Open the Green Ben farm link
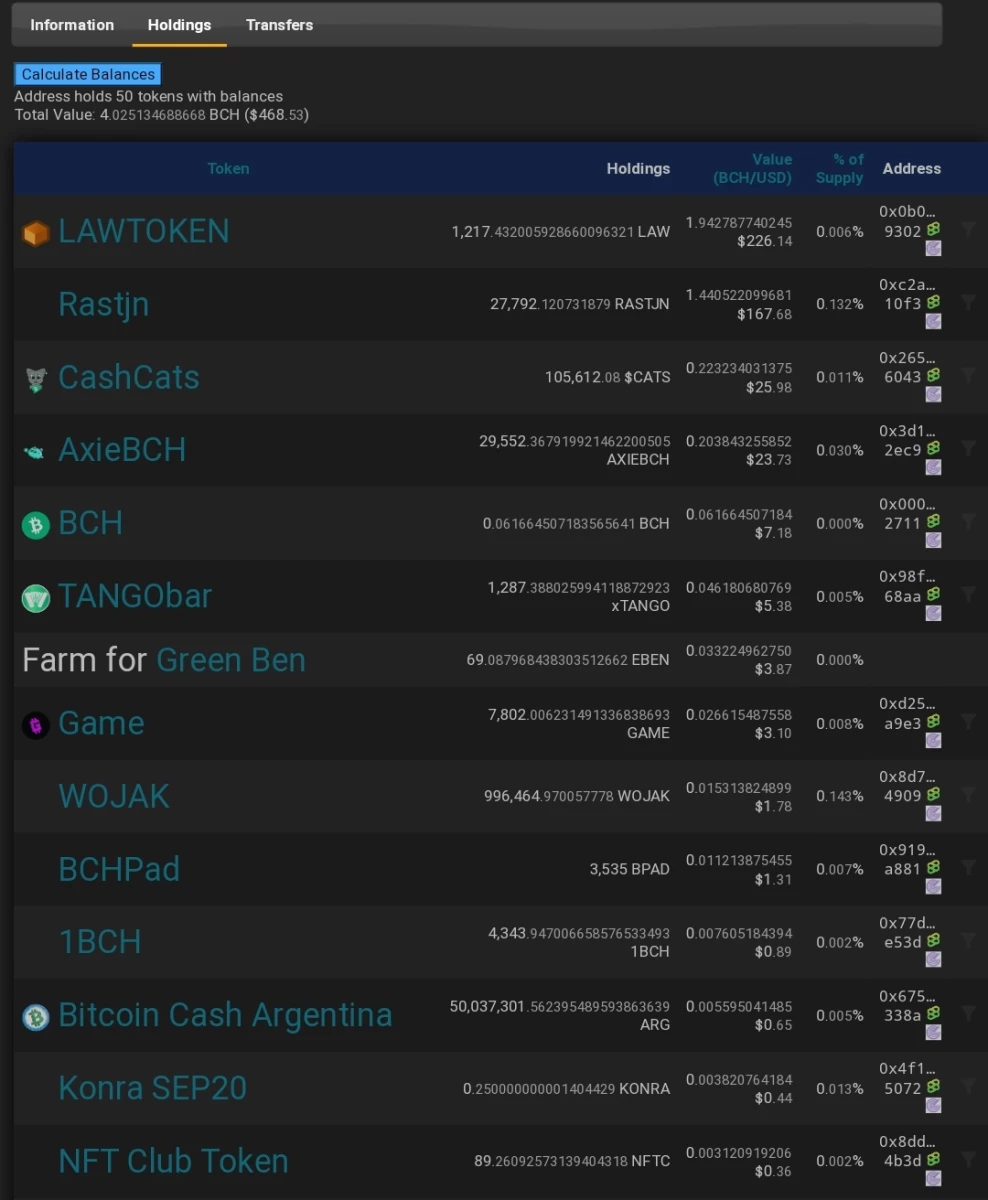Screen dimensions: 988x1200 [x=231, y=660]
